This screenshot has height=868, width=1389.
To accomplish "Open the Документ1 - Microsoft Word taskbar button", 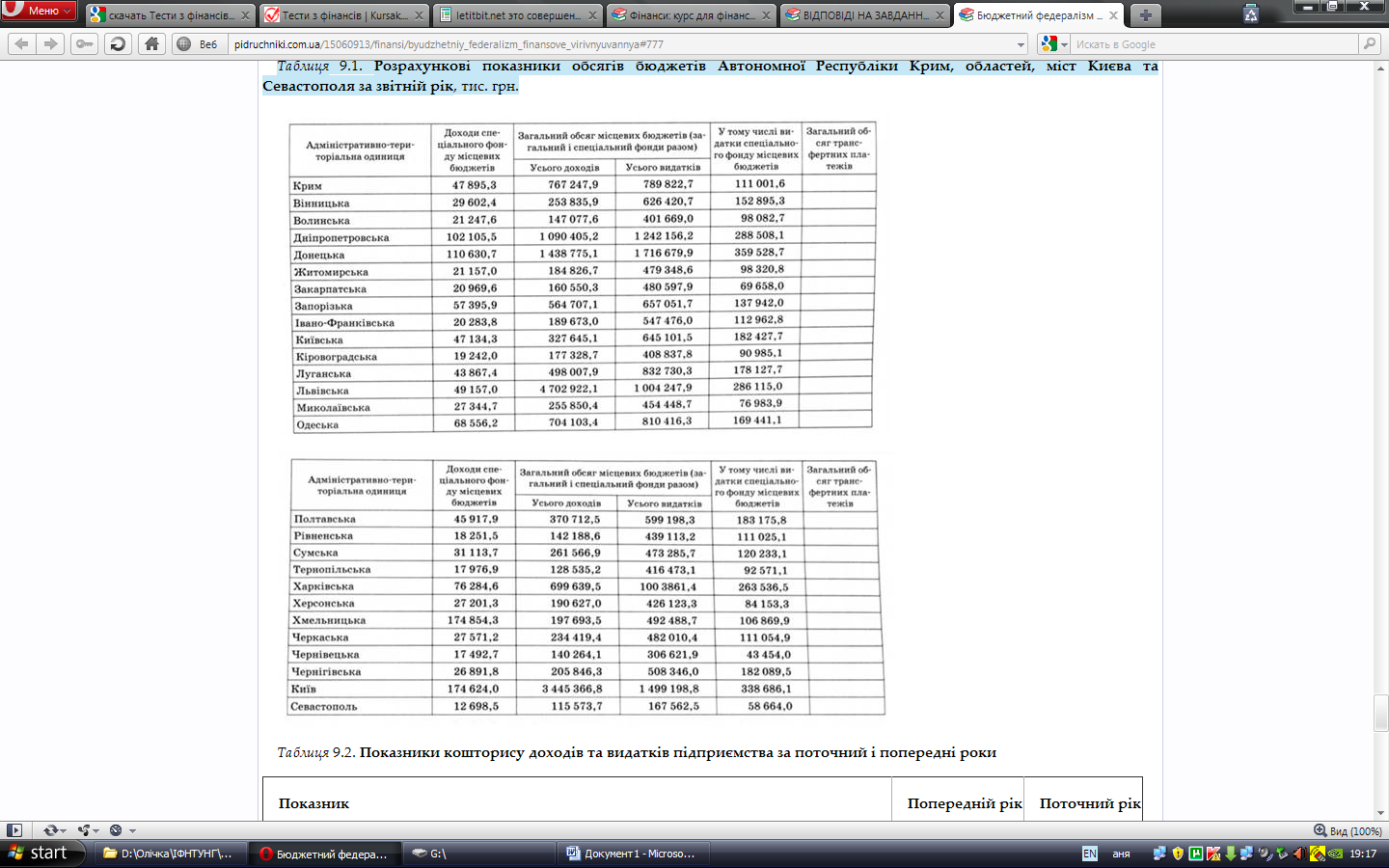I will click(632, 854).
